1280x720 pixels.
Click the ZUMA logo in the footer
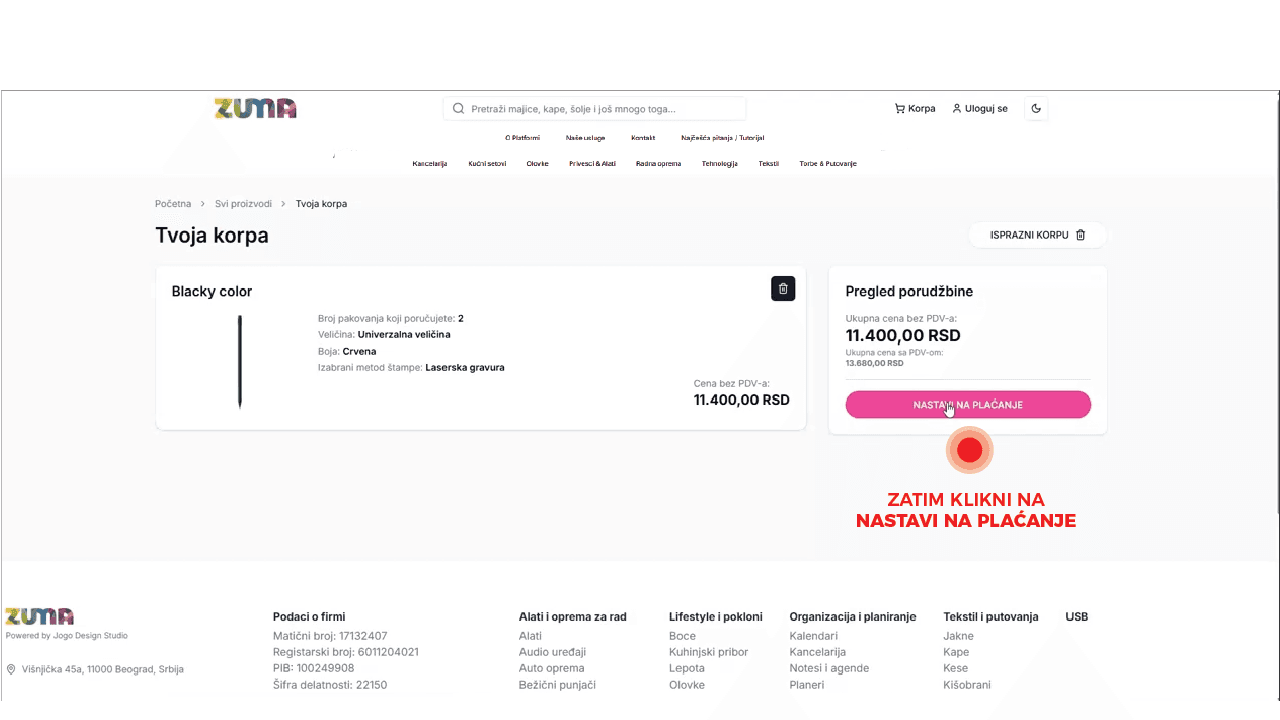(39, 616)
